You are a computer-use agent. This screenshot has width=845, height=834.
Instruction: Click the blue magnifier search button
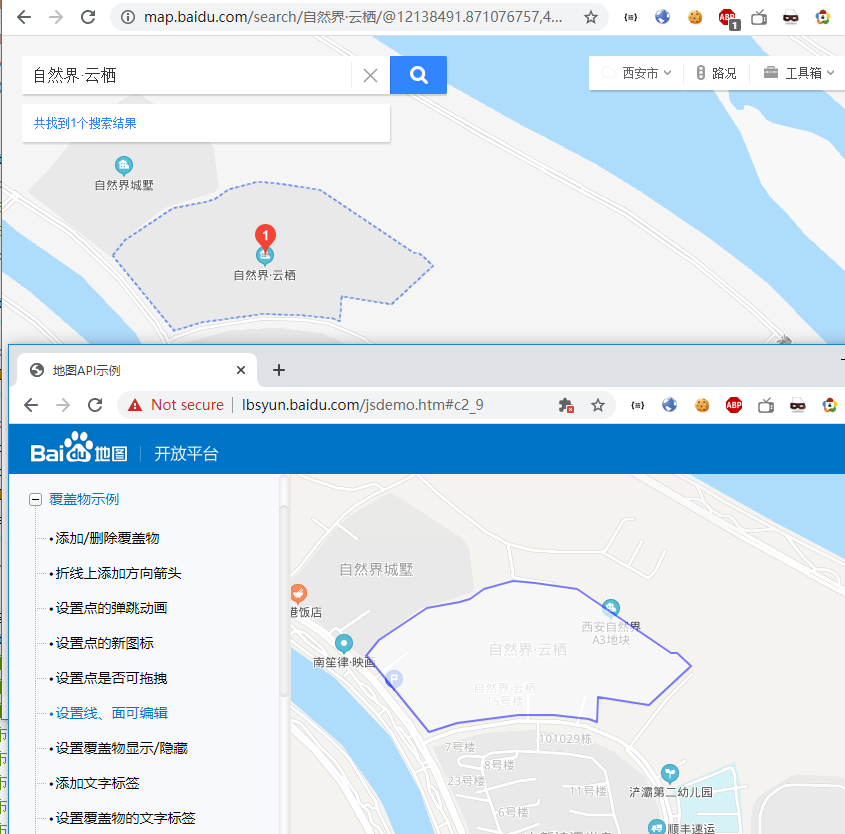click(418, 75)
